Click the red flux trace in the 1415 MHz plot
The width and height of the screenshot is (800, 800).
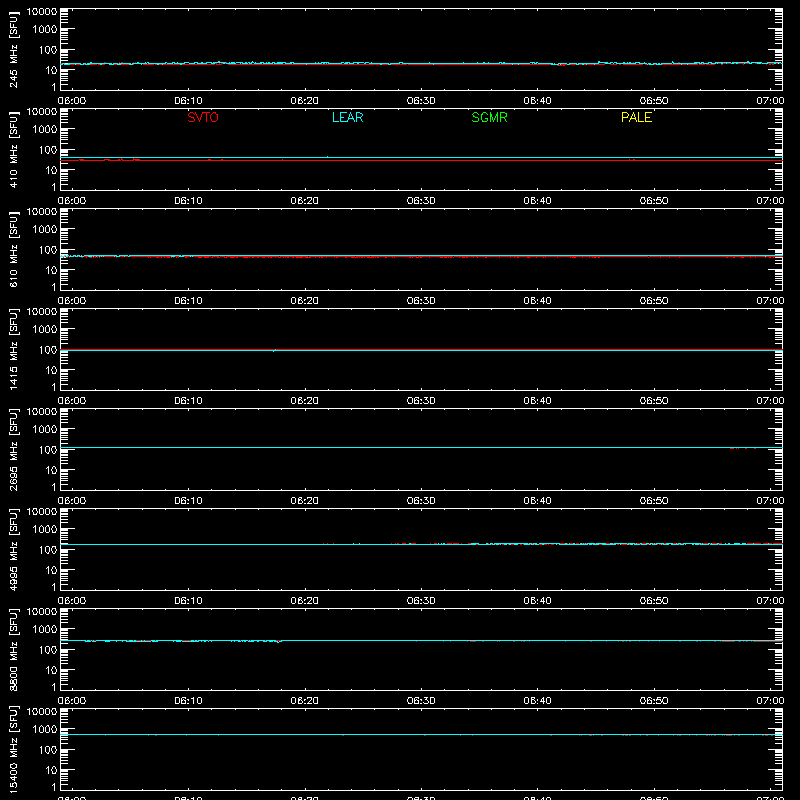pos(421,349)
